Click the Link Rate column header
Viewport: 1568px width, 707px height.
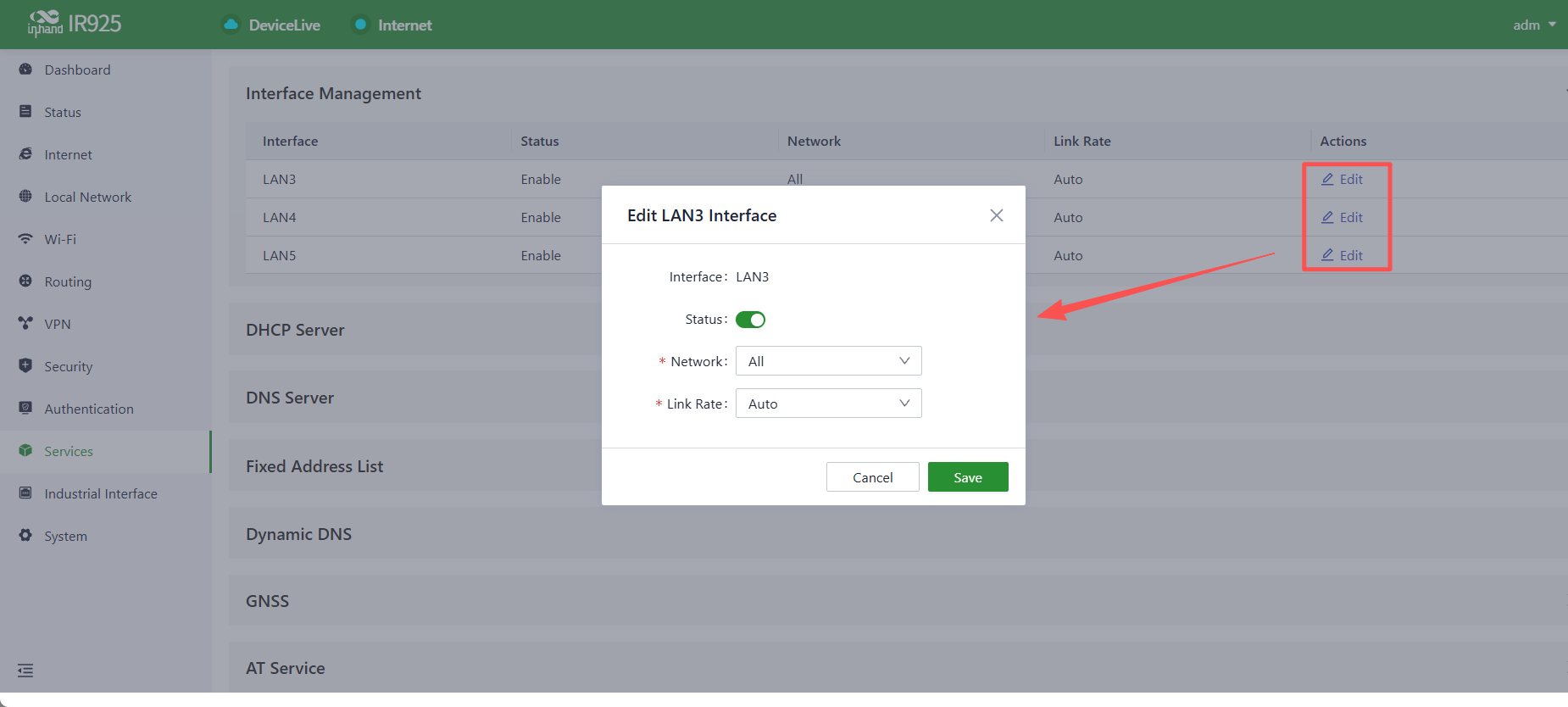[1082, 141]
